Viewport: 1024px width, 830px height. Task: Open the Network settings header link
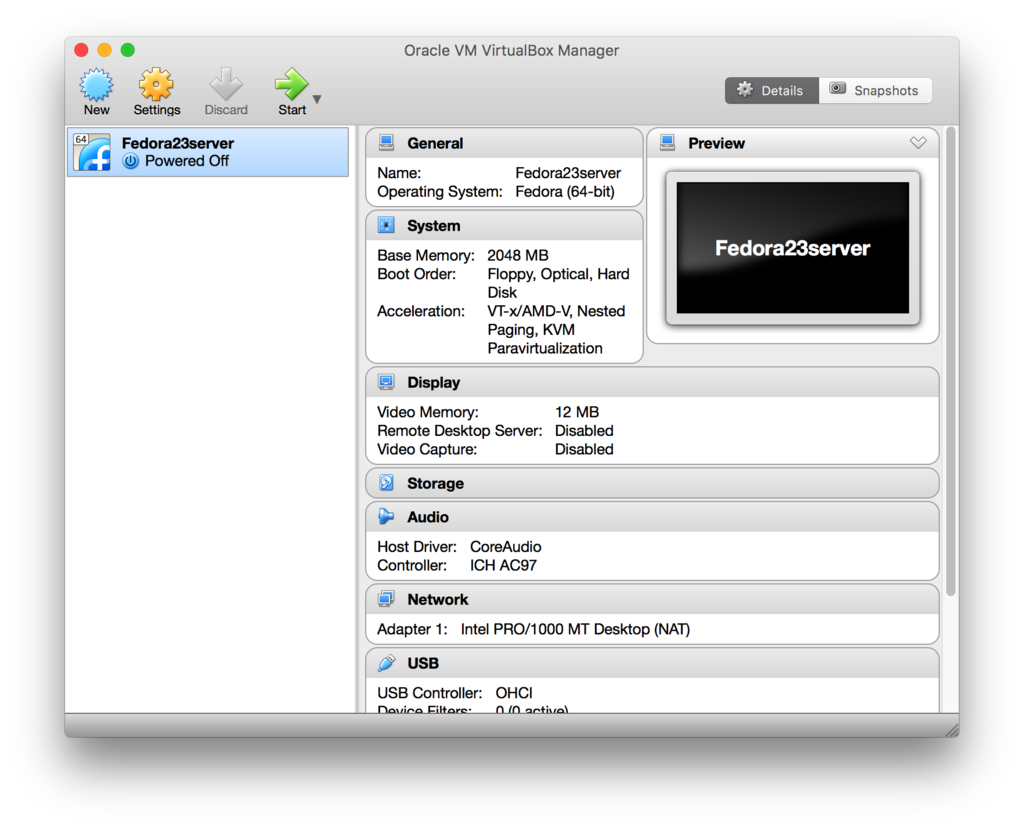point(438,599)
